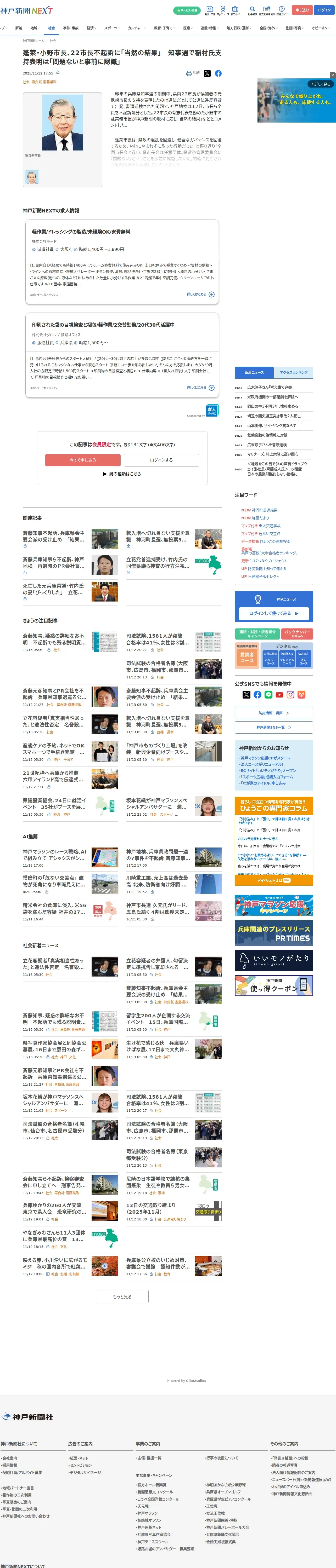Expand the 教育・子育て menu dropdown
Image resolution: width=336 pixels, height=1568 pixels.
pyautogui.click(x=165, y=28)
